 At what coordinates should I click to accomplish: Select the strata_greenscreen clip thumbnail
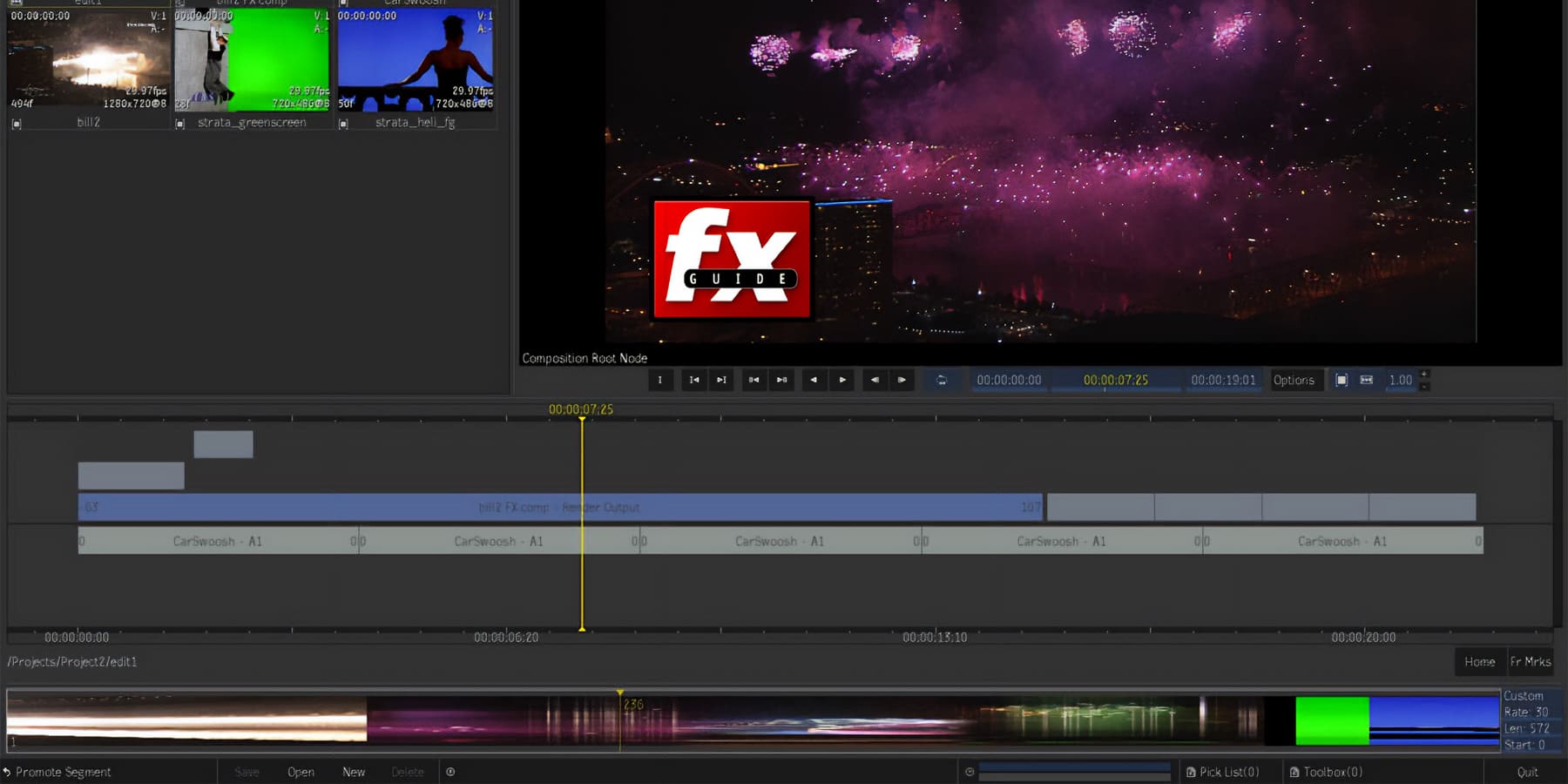coord(253,59)
